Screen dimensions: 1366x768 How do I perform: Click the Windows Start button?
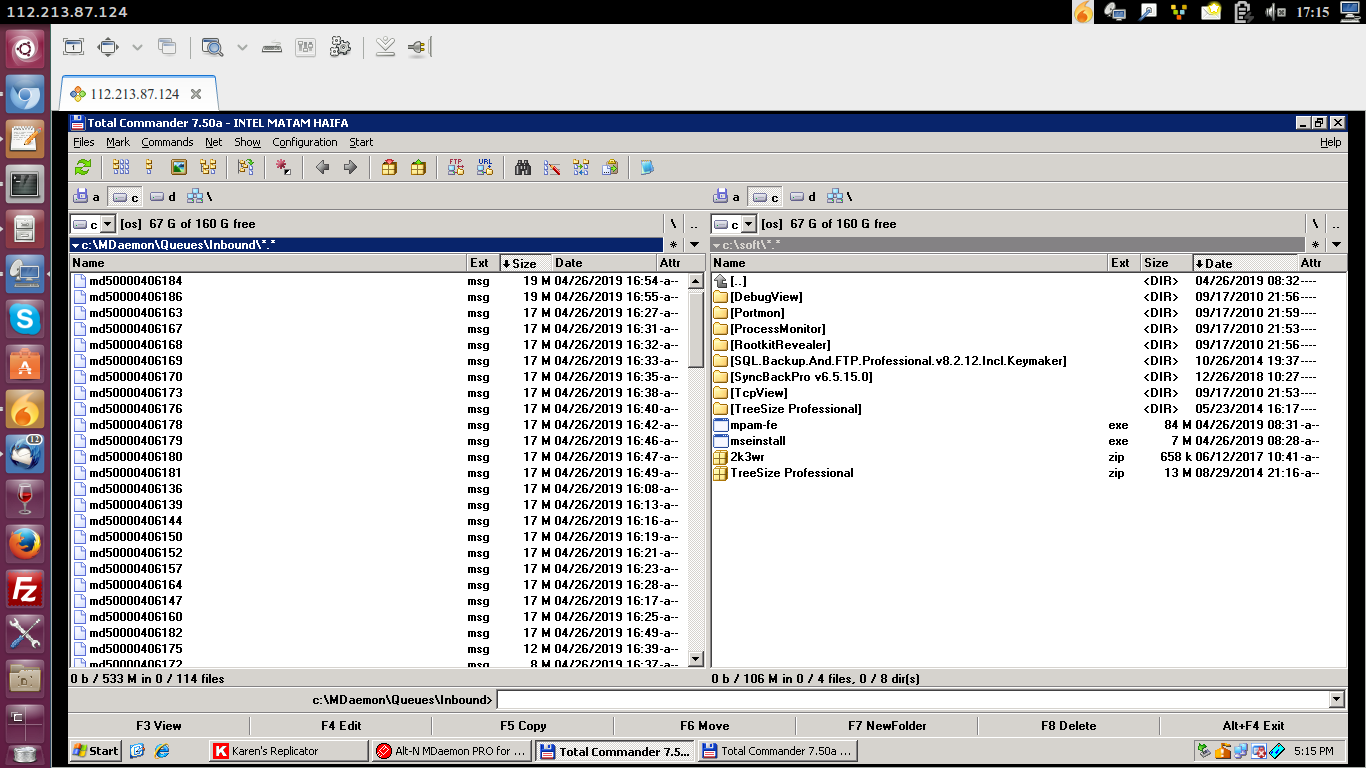point(96,751)
